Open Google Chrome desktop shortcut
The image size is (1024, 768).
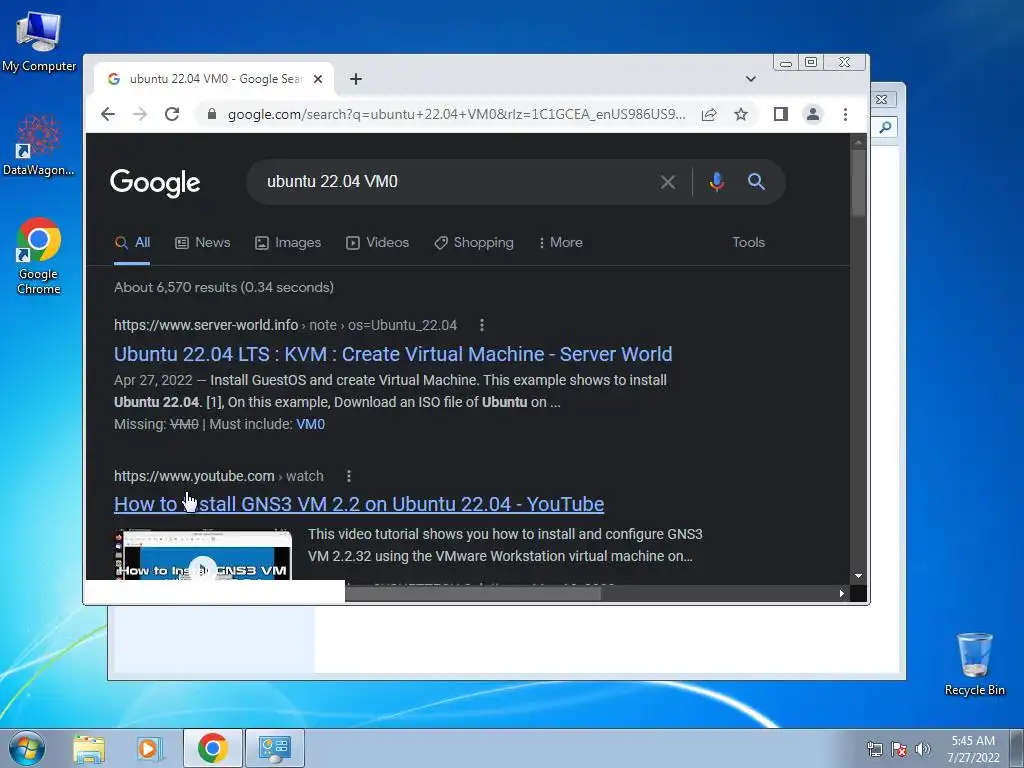click(x=39, y=256)
